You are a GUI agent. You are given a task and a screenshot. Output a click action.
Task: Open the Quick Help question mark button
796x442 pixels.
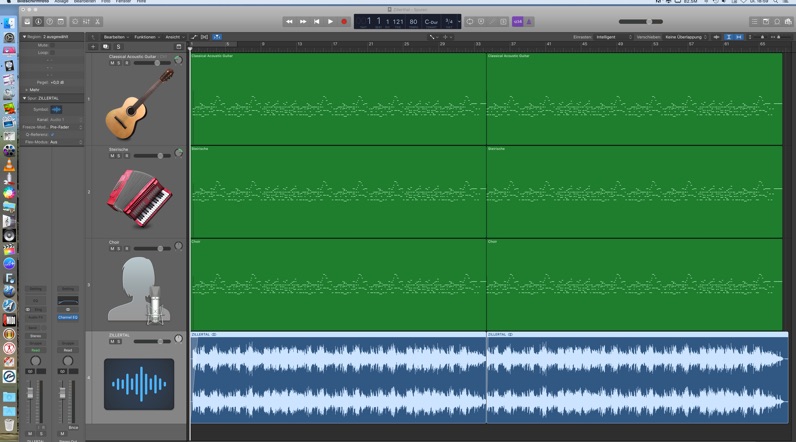point(49,22)
